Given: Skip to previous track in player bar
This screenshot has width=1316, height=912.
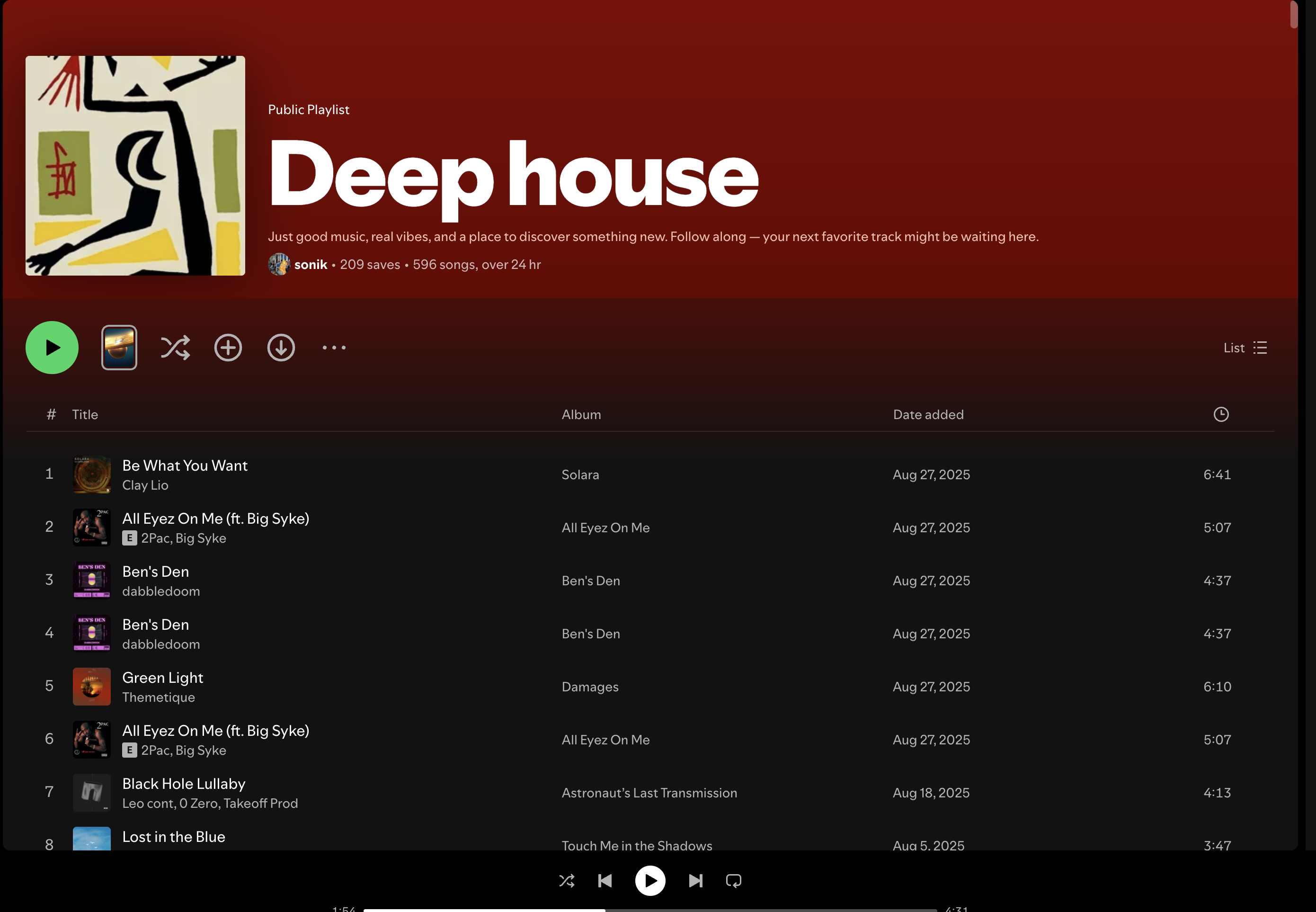Looking at the screenshot, I should click(x=605, y=881).
